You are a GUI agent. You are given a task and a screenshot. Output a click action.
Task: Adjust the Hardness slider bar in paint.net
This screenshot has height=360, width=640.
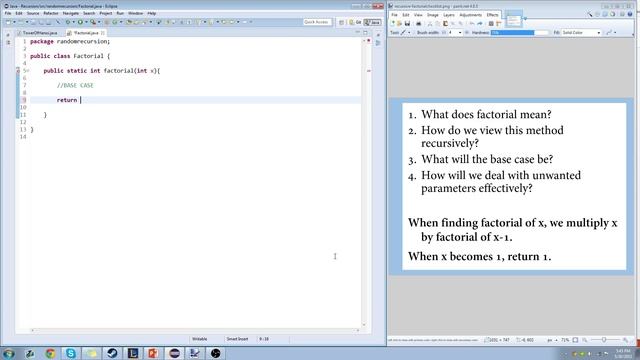520,33
